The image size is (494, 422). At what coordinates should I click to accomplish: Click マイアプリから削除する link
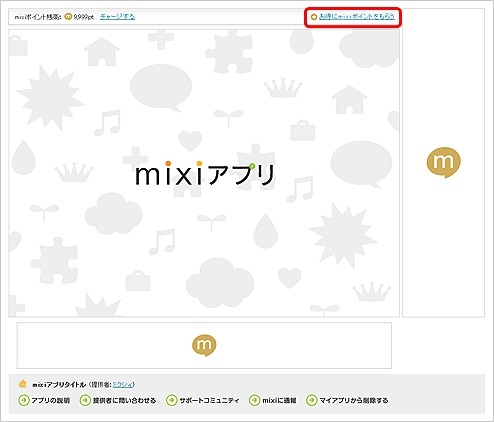[x=354, y=400]
